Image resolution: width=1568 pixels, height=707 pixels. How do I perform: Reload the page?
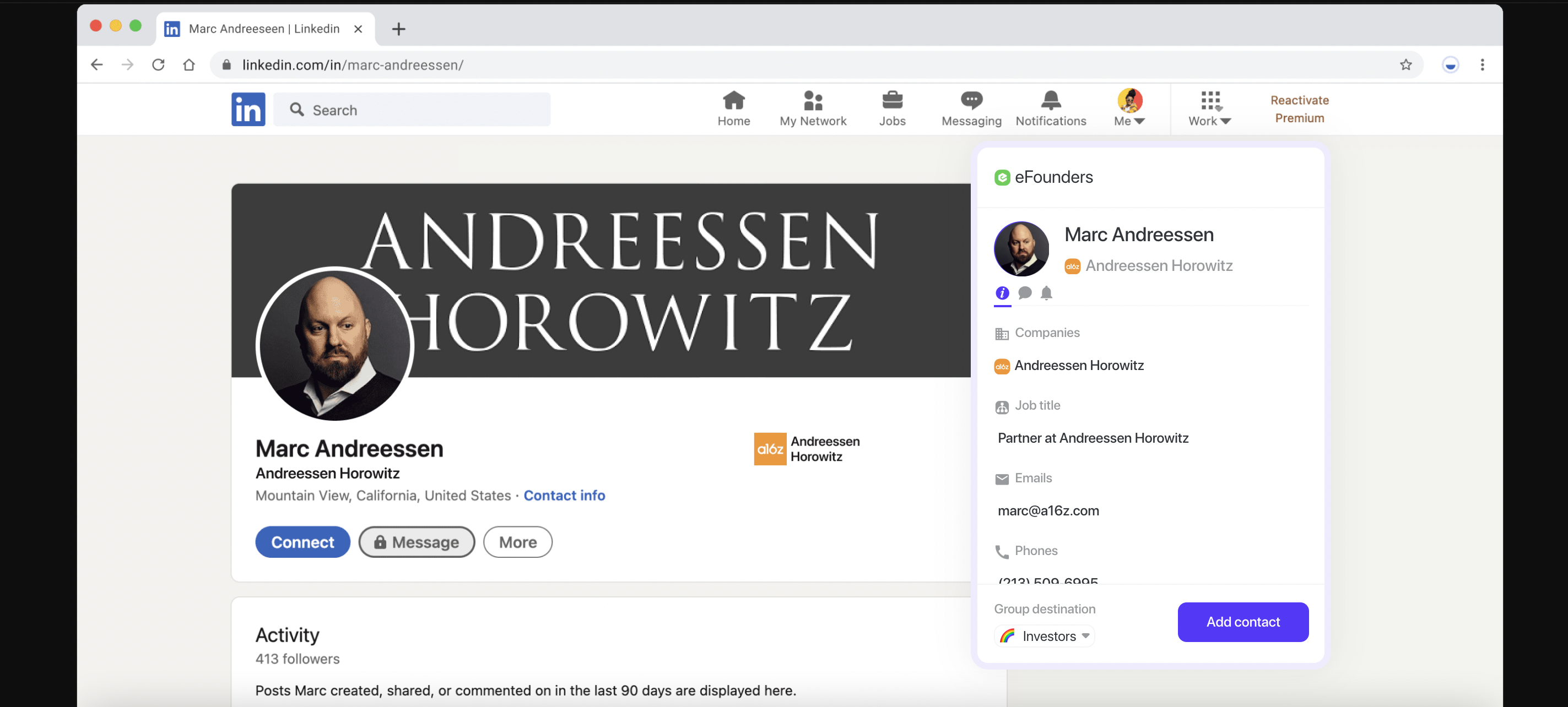[158, 64]
